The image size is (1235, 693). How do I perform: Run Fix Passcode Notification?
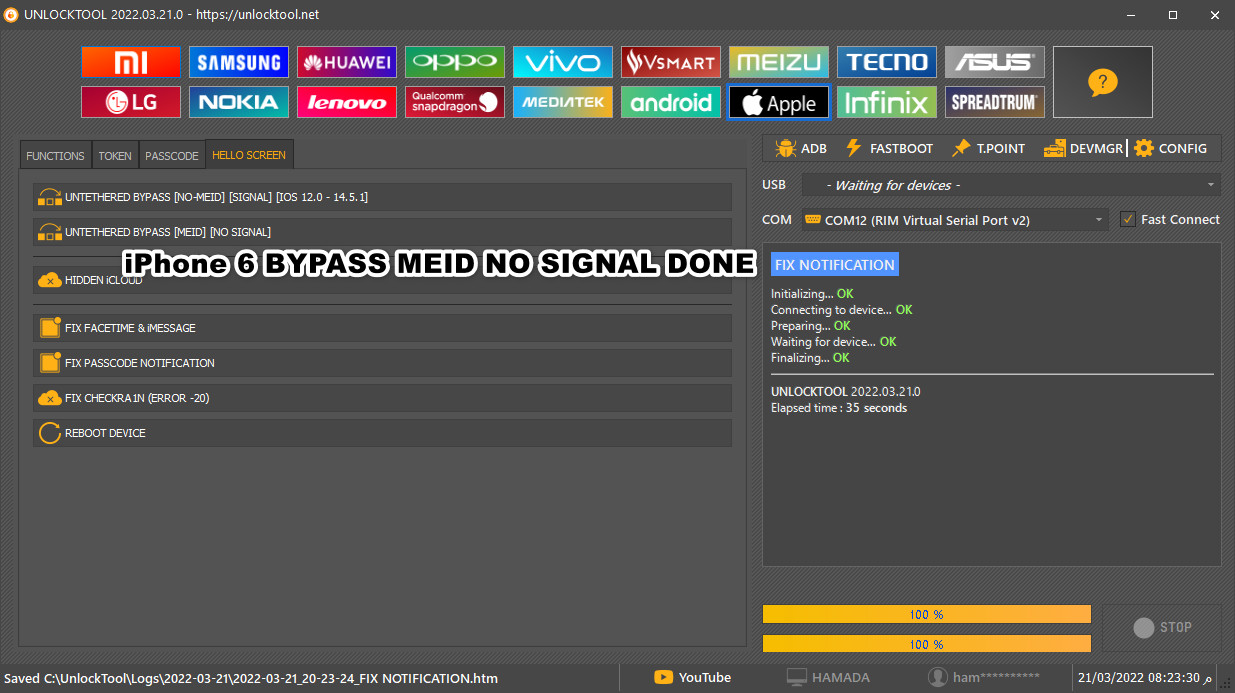(x=382, y=363)
